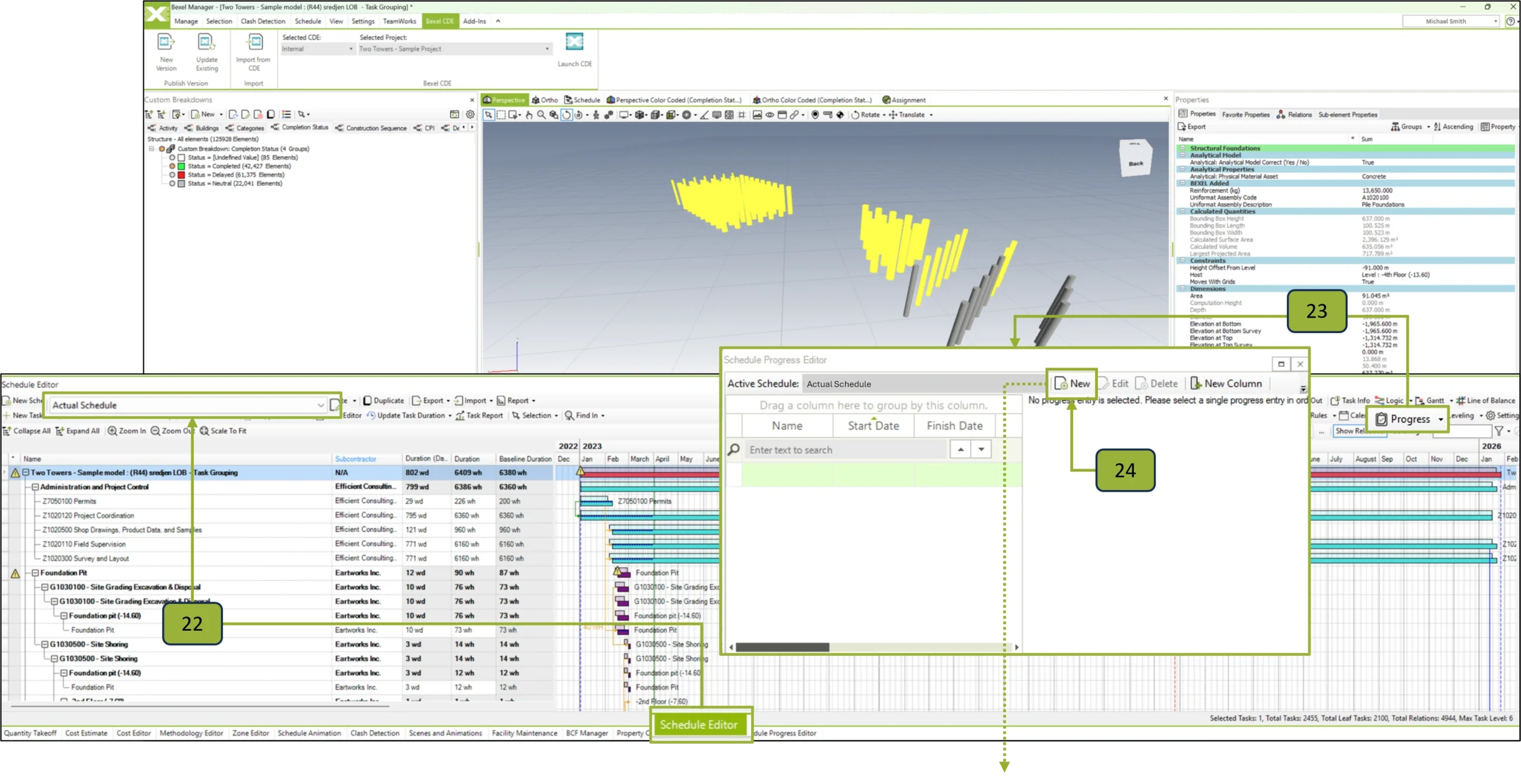1521x784 pixels.
Task: Open the Schedule Animation bottom tab
Action: pyautogui.click(x=309, y=733)
